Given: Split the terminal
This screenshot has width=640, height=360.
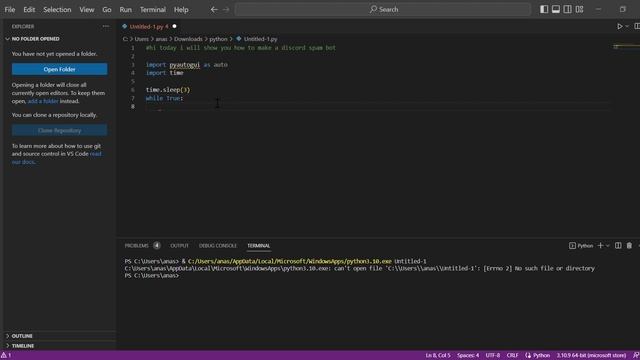Looking at the screenshot, I should pyautogui.click(x=618, y=245).
